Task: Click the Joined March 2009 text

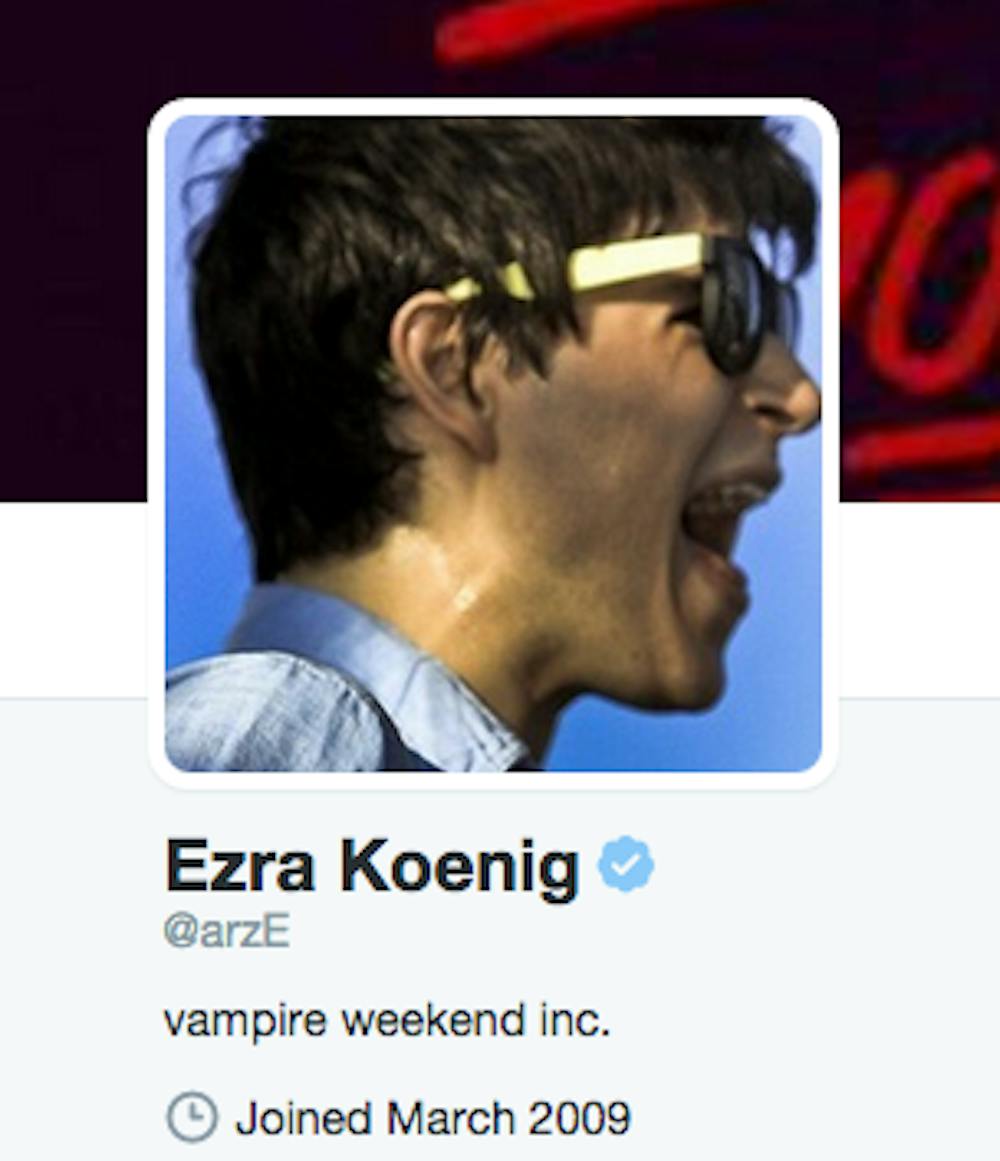Action: [x=433, y=1117]
